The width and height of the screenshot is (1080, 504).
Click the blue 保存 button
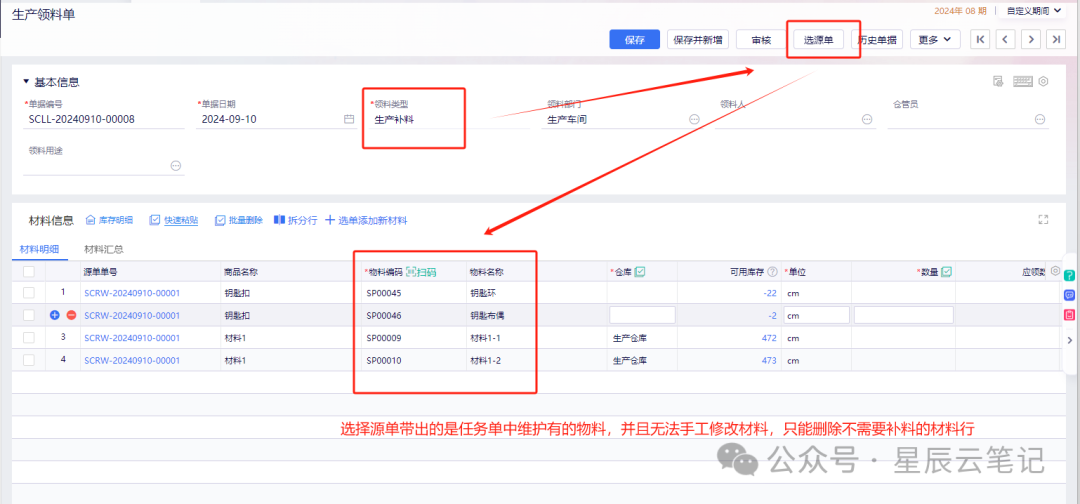point(634,40)
